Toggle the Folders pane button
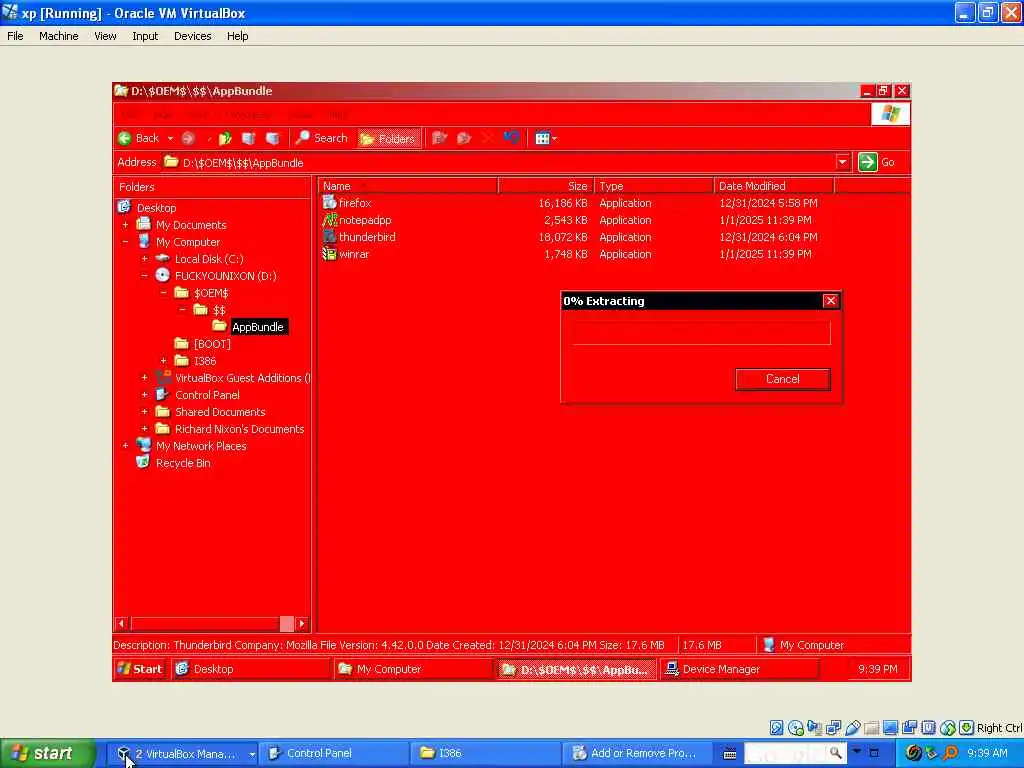 [388, 138]
